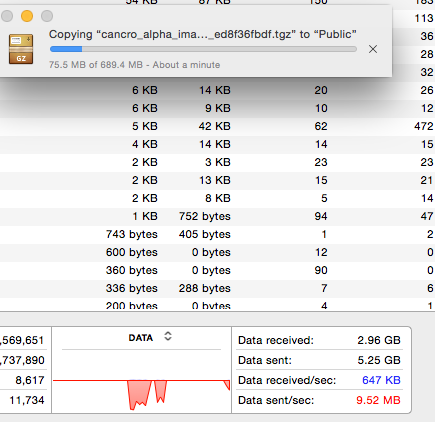Select the row with 600 bytes and 12 packets
This screenshot has width=435, height=422.
pos(217,252)
